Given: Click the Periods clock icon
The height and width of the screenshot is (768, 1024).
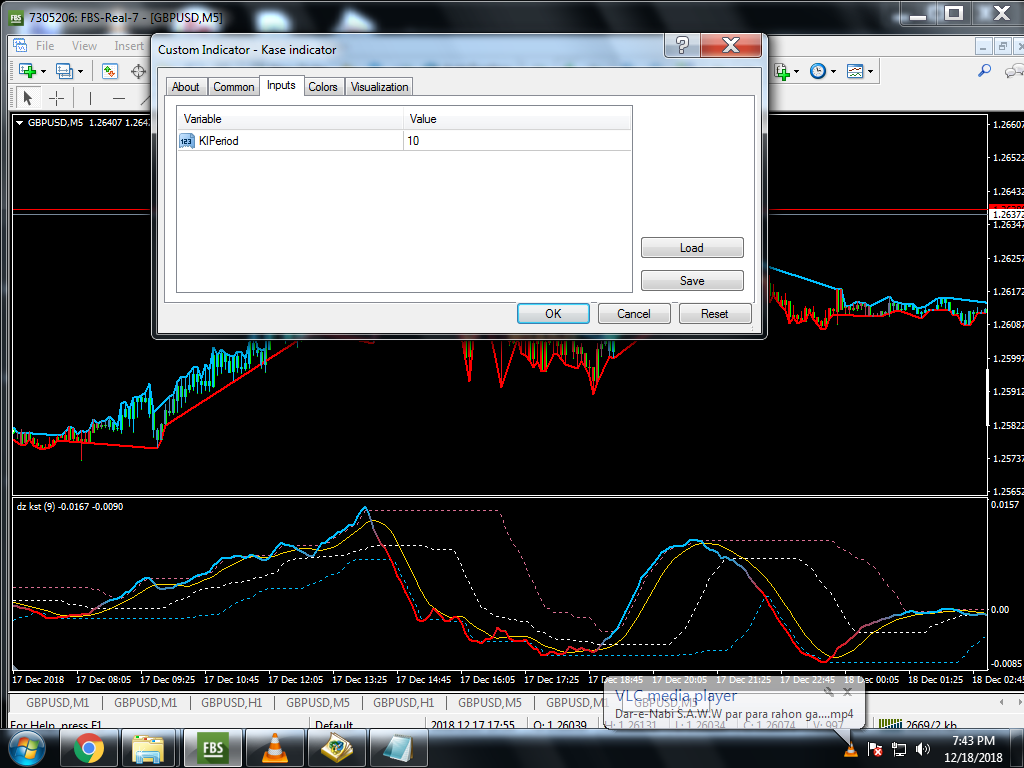Looking at the screenshot, I should [x=818, y=71].
